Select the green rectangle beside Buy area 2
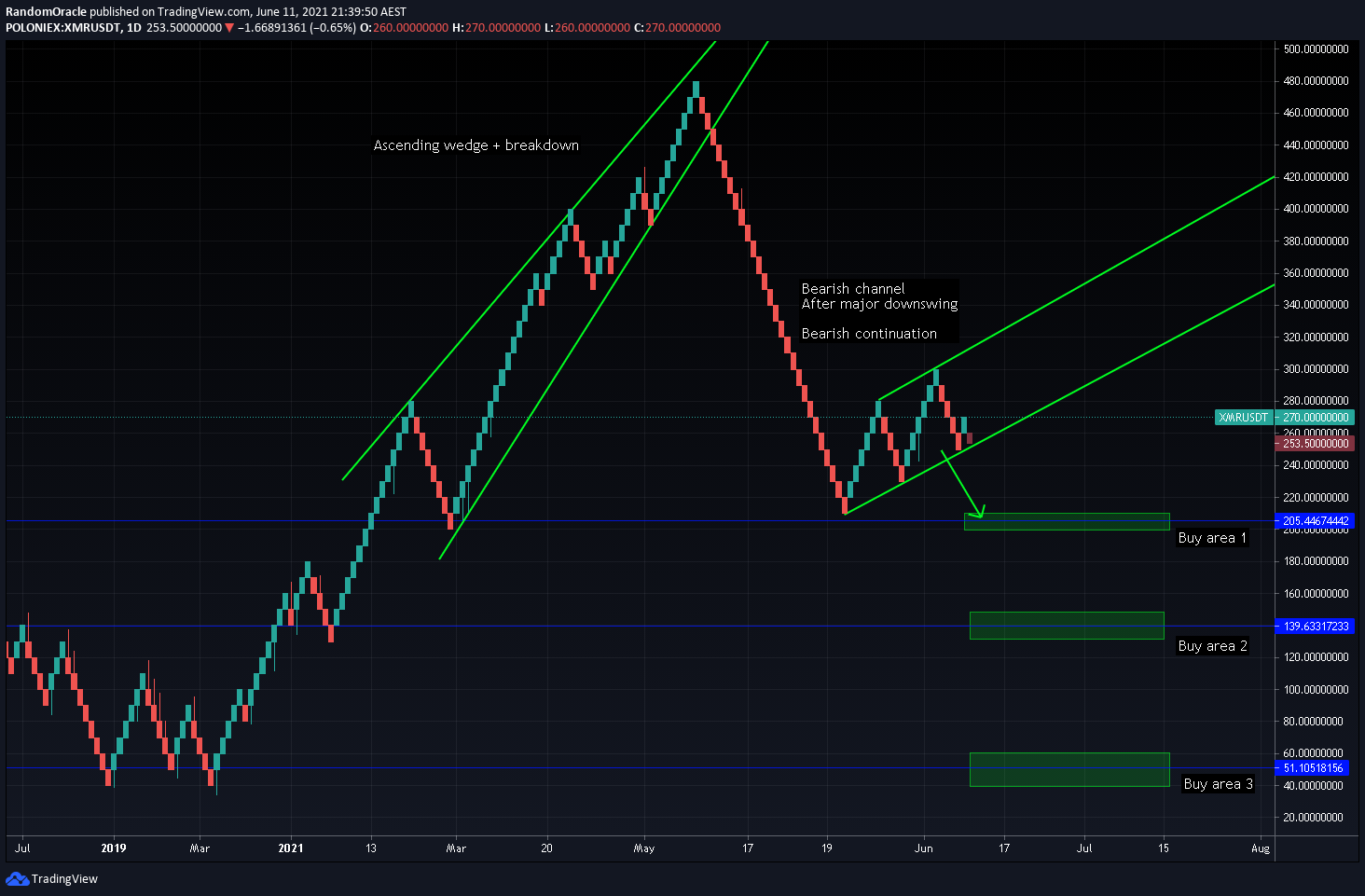Screen dimensions: 1365x896 [x=1067, y=626]
